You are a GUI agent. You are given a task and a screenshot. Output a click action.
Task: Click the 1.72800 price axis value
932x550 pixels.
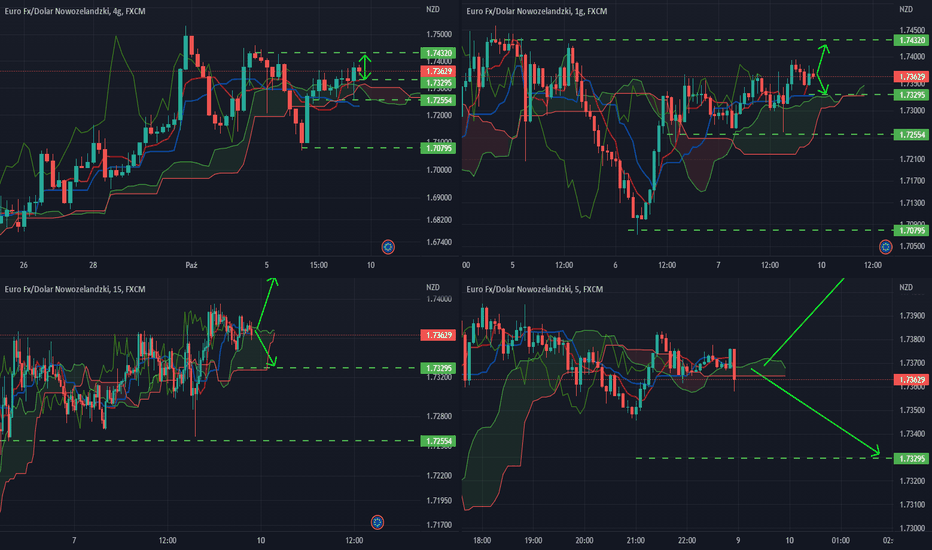click(439, 416)
